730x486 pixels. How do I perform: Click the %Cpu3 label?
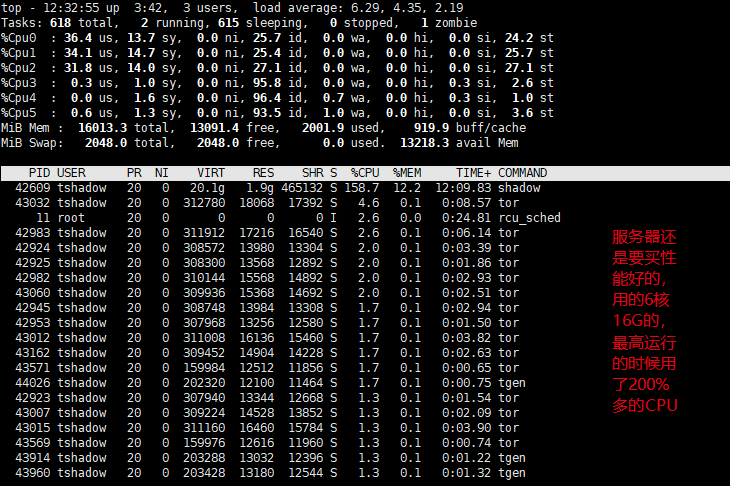[x=19, y=83]
